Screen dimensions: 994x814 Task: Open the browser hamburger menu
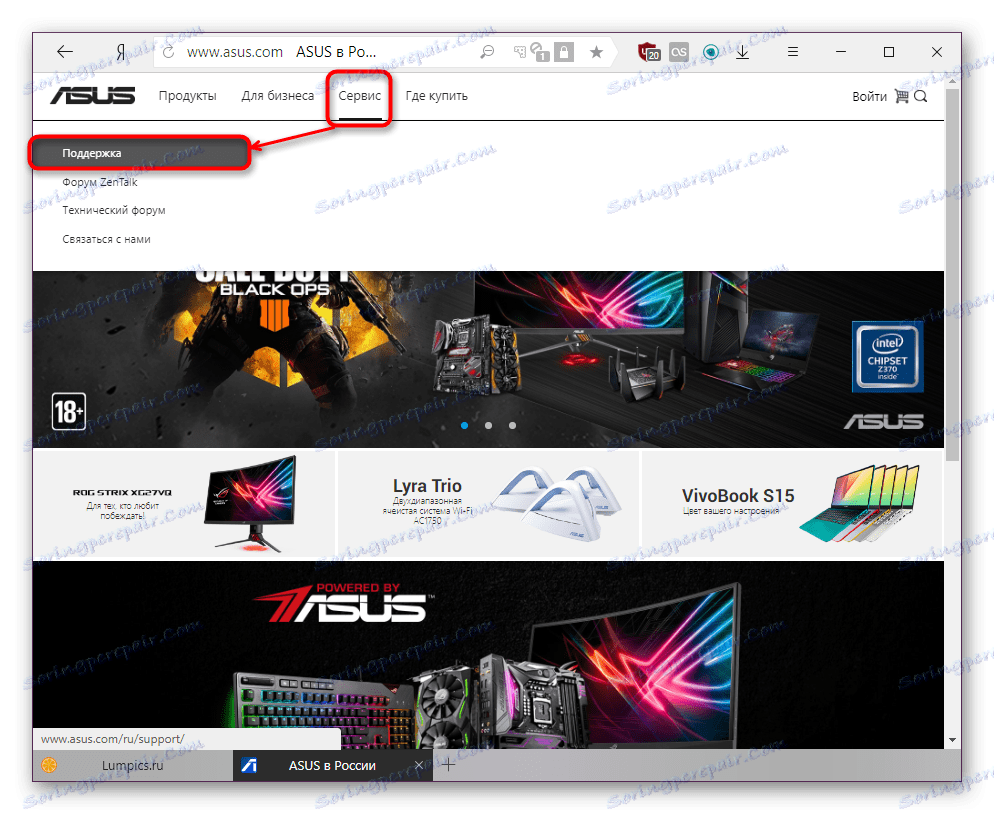pyautogui.click(x=792, y=52)
